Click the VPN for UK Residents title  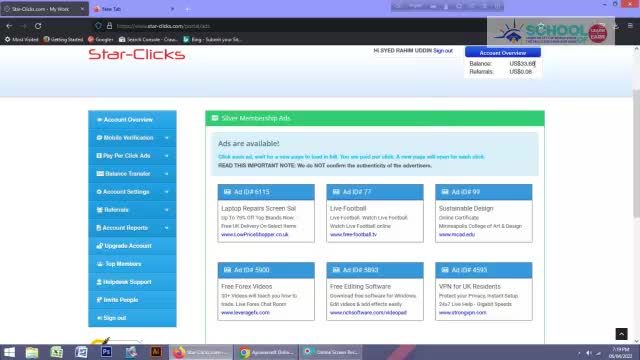[x=470, y=287]
